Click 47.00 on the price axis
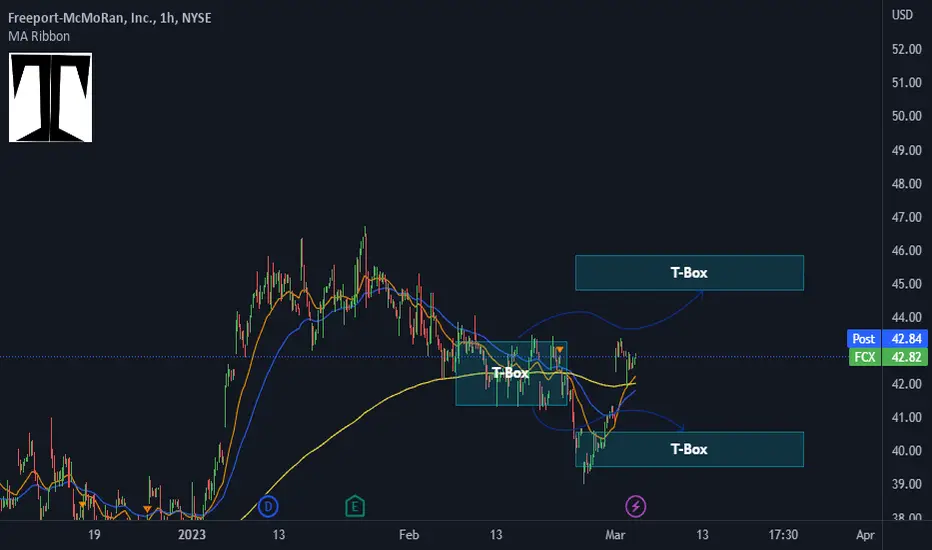 [x=906, y=217]
